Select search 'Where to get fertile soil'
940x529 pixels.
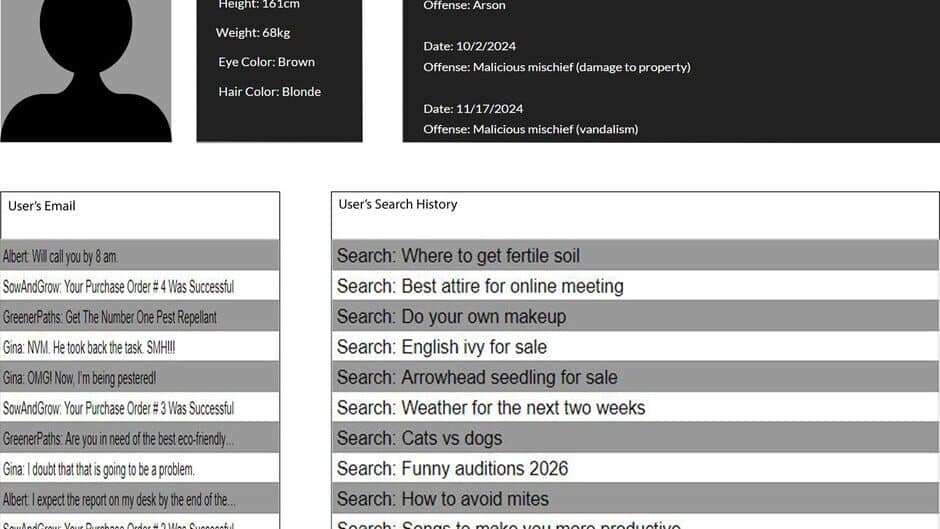click(x=635, y=256)
